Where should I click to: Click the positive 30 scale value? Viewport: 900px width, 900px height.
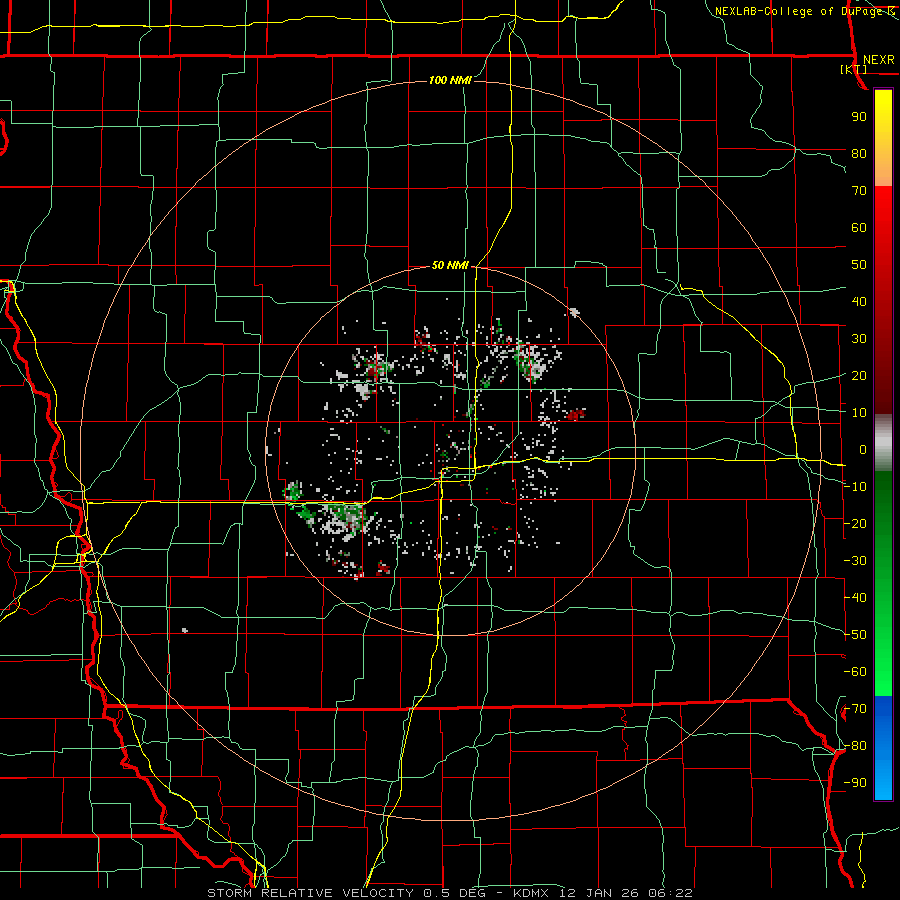click(859, 339)
